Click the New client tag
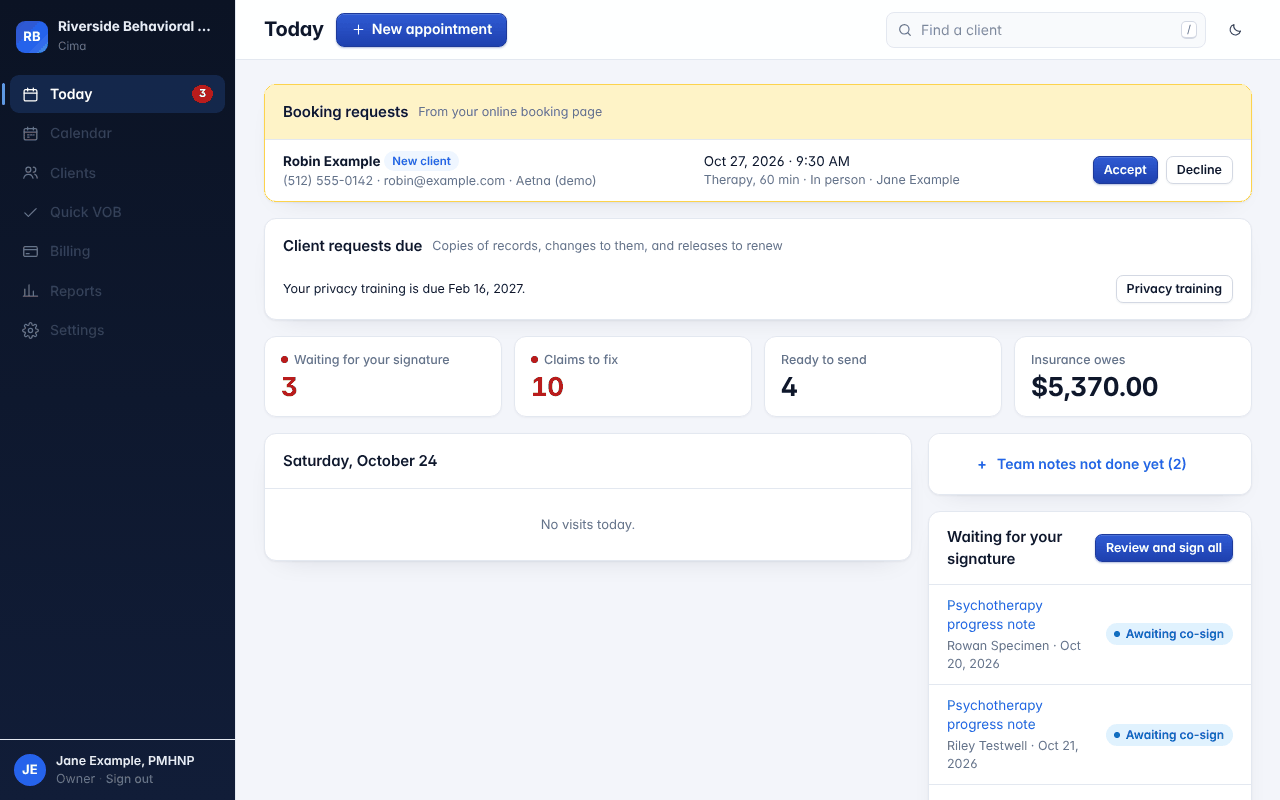The height and width of the screenshot is (800, 1280). (421, 161)
